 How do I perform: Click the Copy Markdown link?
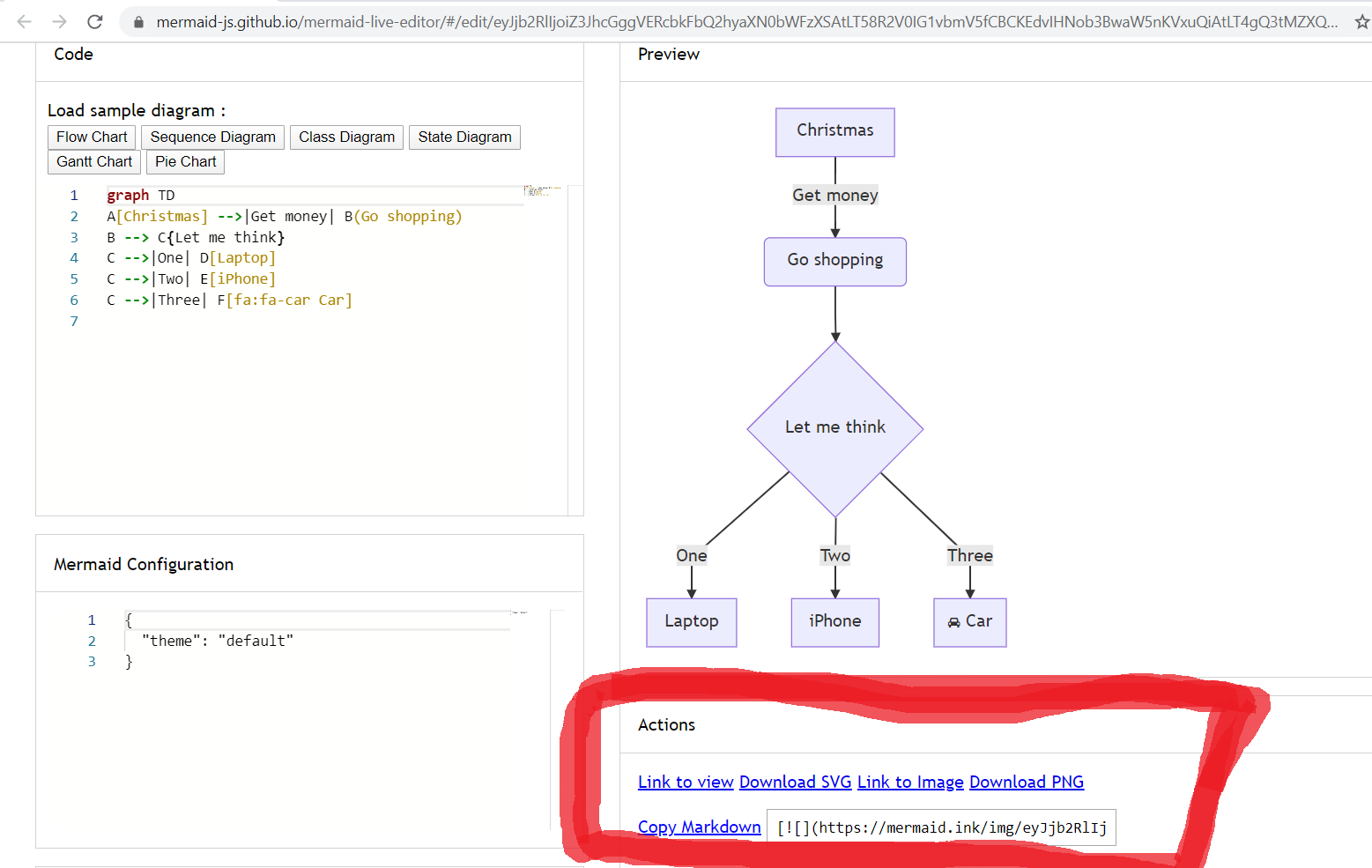point(699,827)
